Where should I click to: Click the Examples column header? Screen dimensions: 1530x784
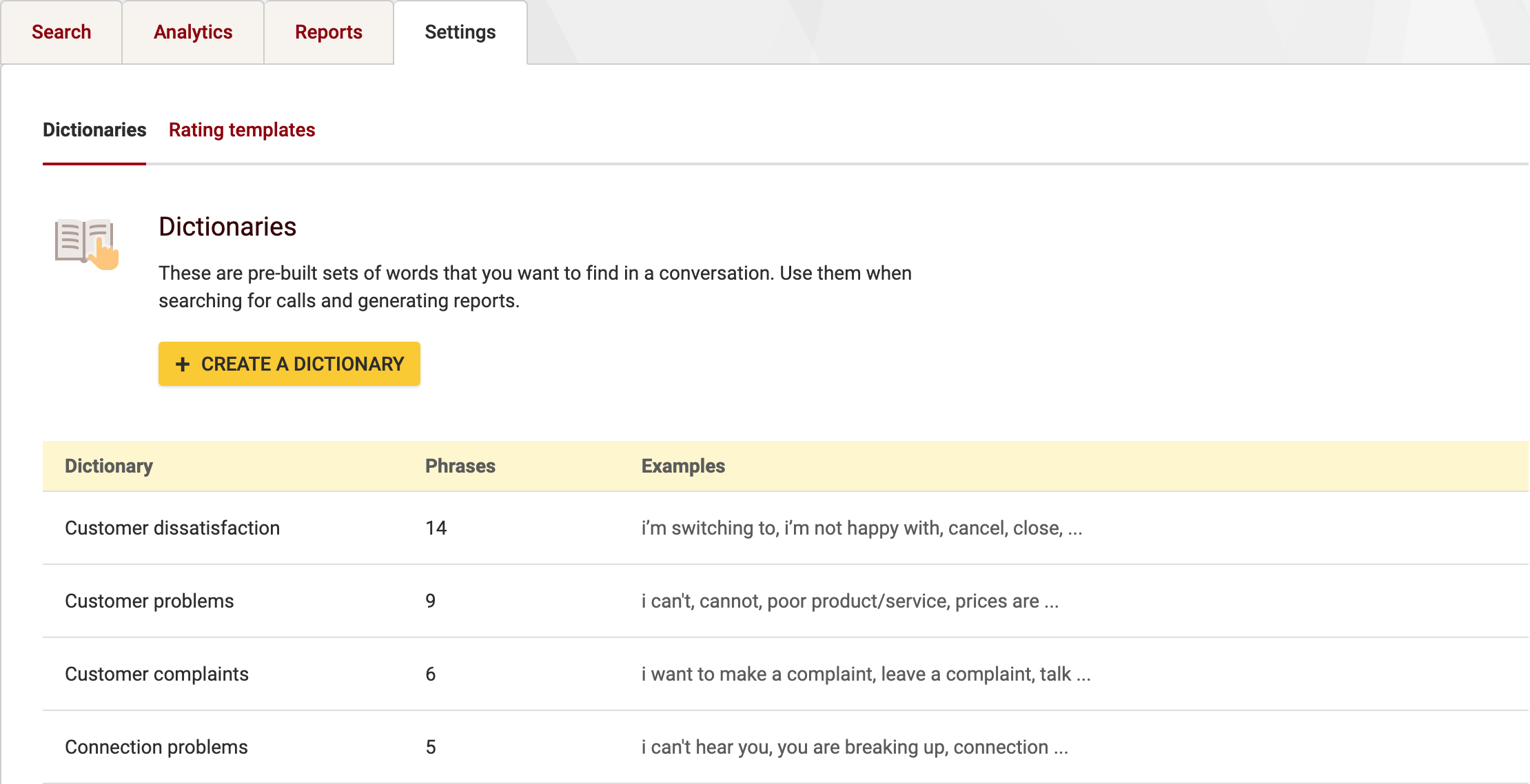click(x=683, y=466)
